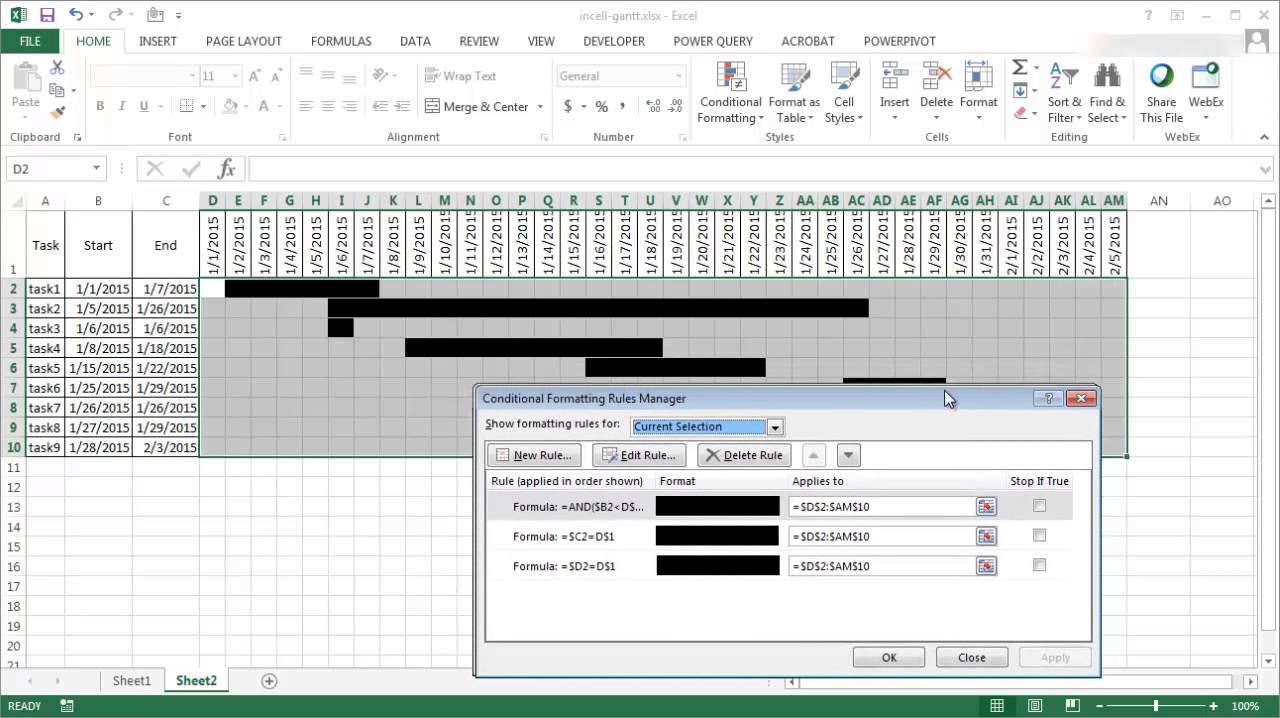
Task: Open the General number format dropdown
Action: click(678, 76)
